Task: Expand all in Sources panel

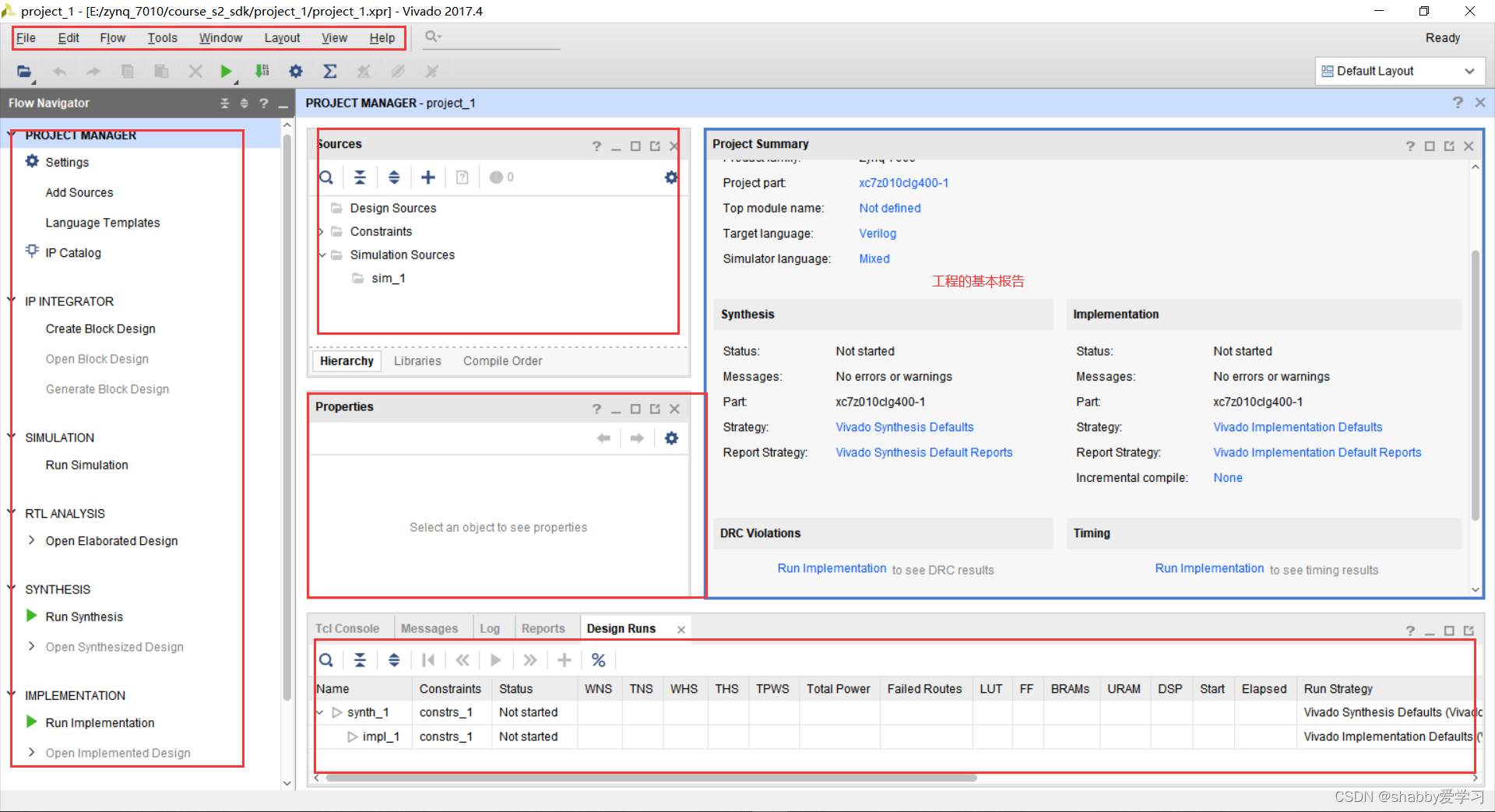Action: pyautogui.click(x=394, y=178)
